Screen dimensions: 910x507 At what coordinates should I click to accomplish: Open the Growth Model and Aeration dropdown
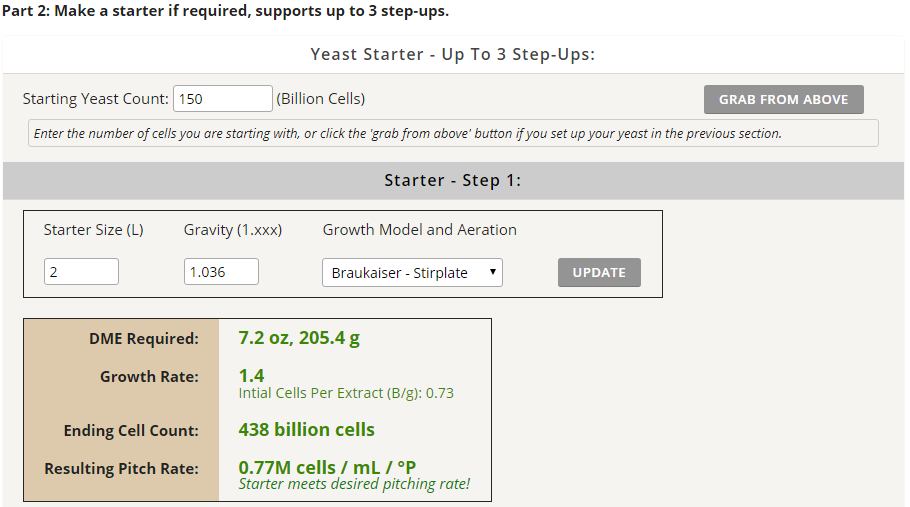(412, 272)
